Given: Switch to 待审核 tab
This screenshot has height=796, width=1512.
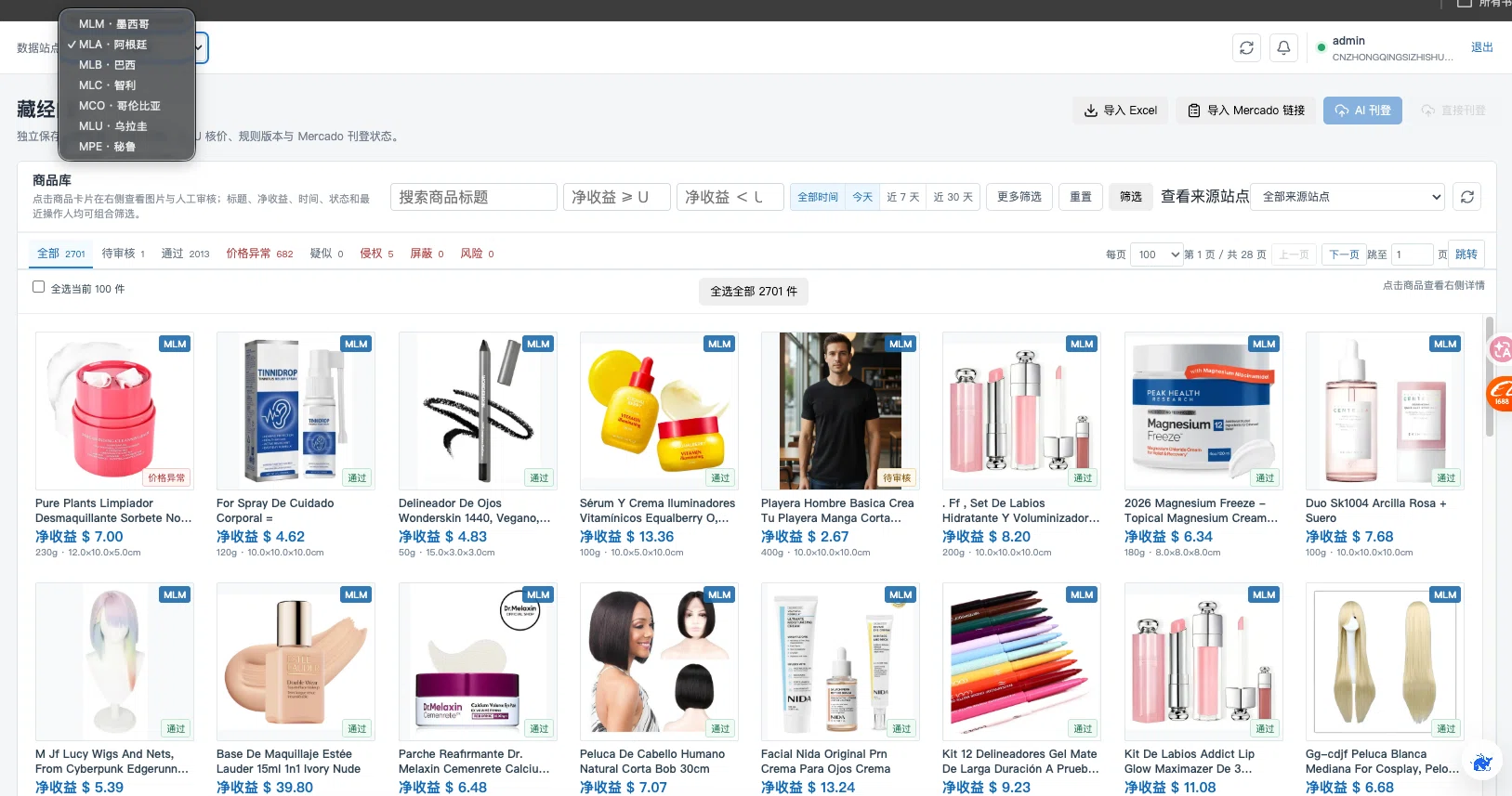Looking at the screenshot, I should pos(123,254).
